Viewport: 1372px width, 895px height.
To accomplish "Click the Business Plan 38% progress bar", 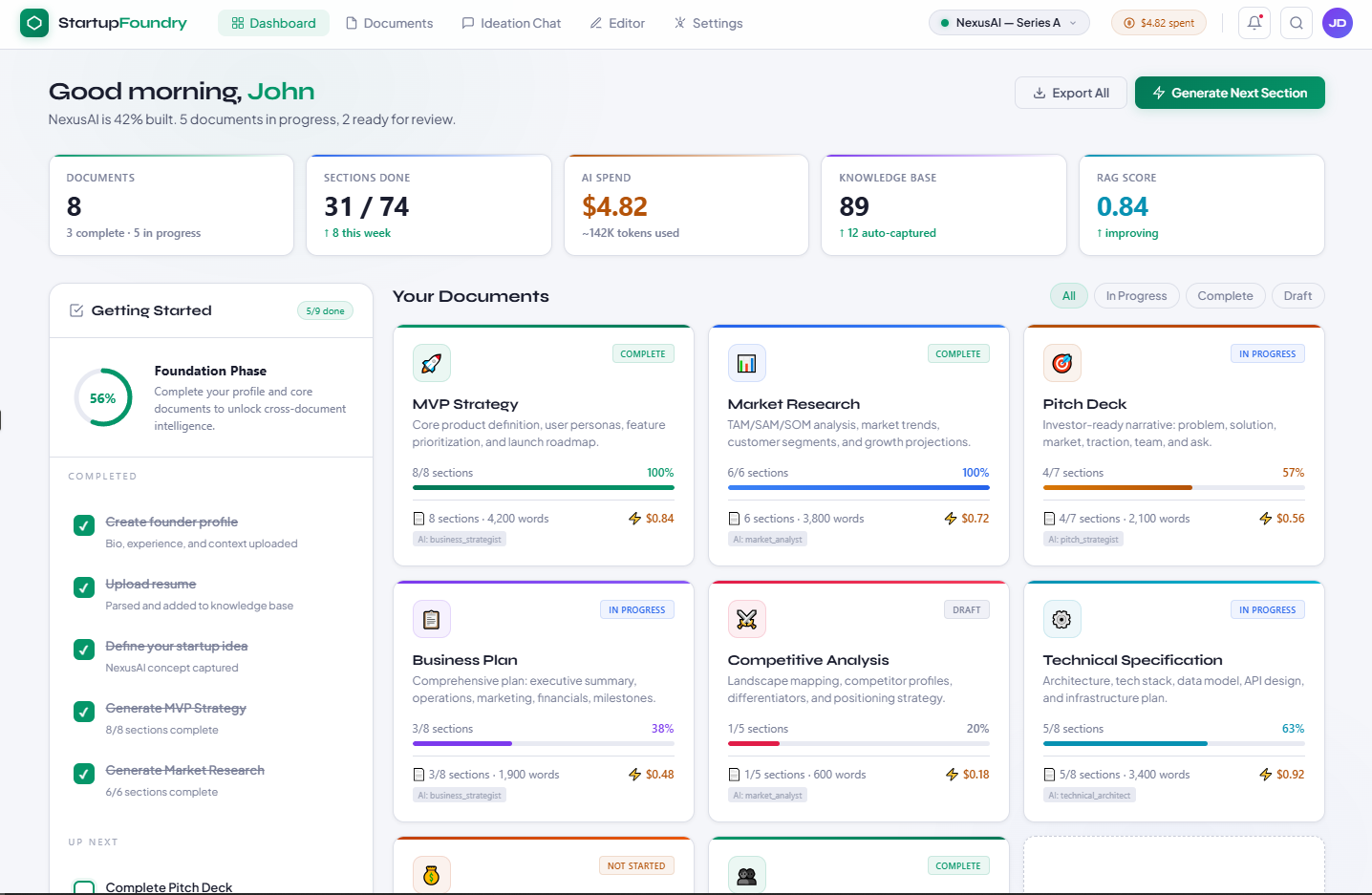I will (x=544, y=743).
